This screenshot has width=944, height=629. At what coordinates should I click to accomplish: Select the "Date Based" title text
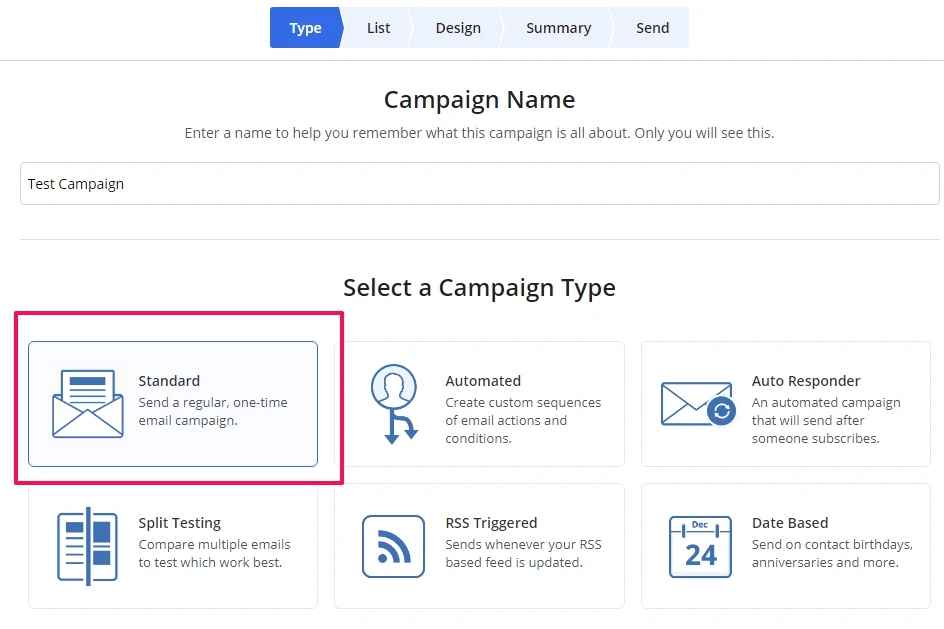point(790,523)
